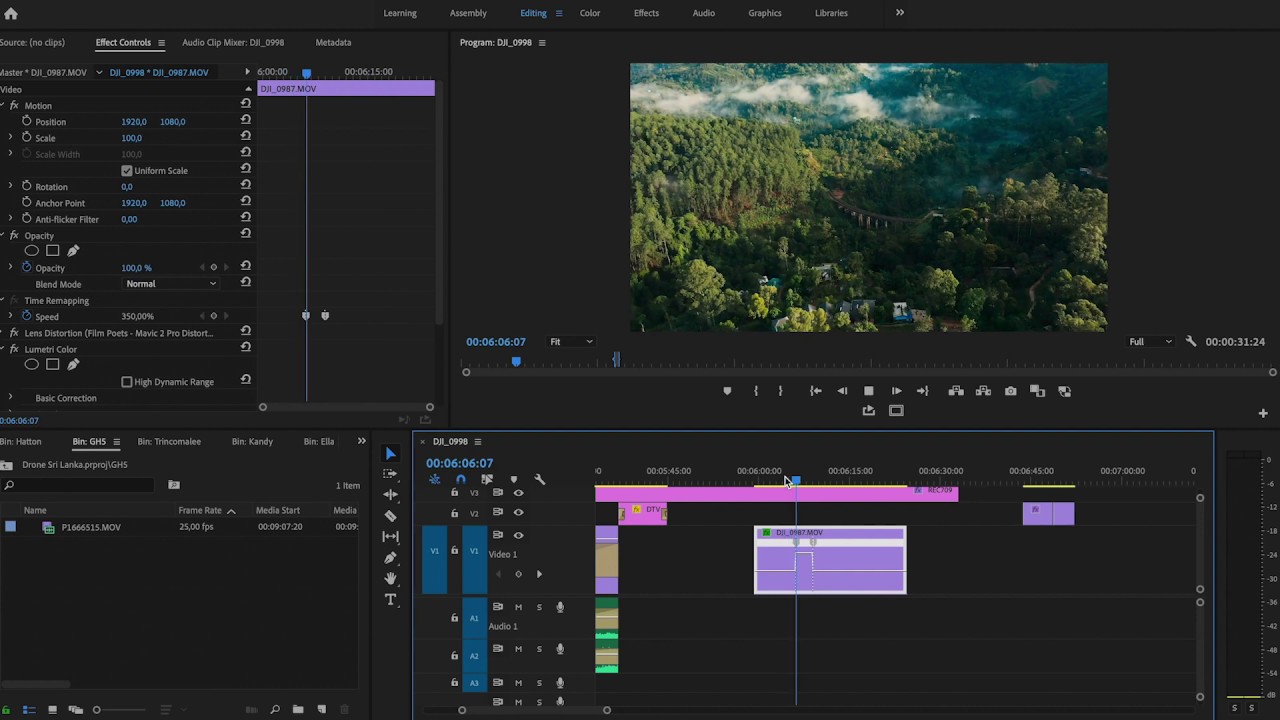Screen dimensions: 1280x720
Task: Select the P1666515.MOV clip in the project bin
Action: click(x=91, y=527)
